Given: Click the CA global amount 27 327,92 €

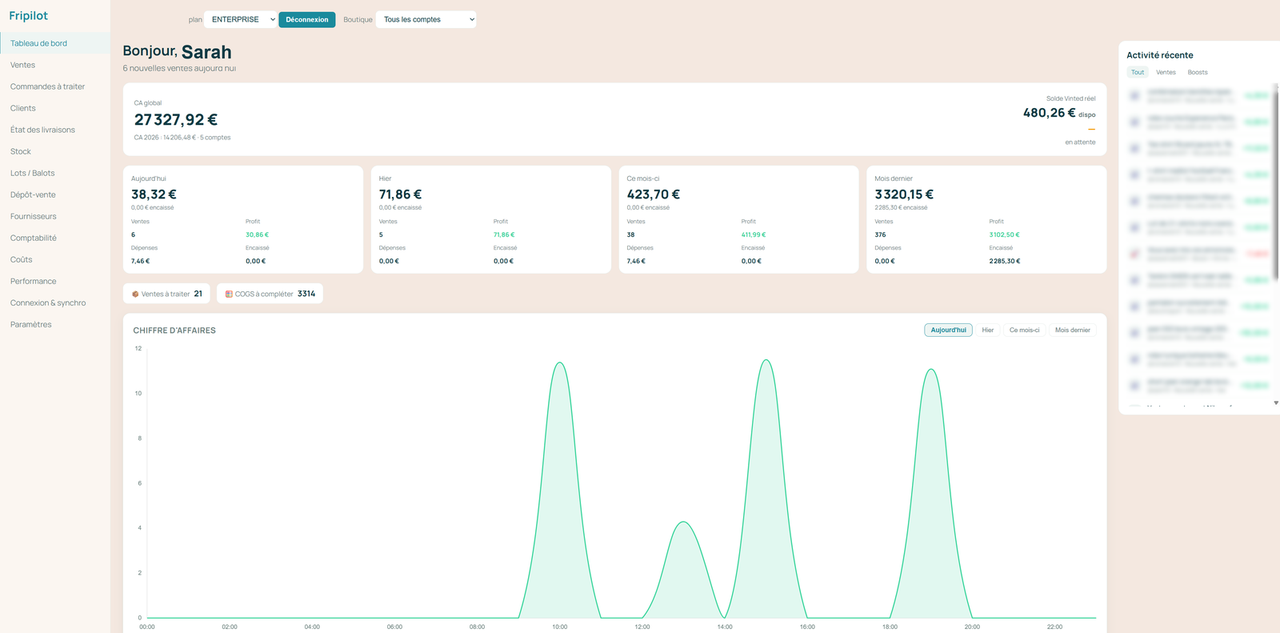Looking at the screenshot, I should click(x=176, y=120).
